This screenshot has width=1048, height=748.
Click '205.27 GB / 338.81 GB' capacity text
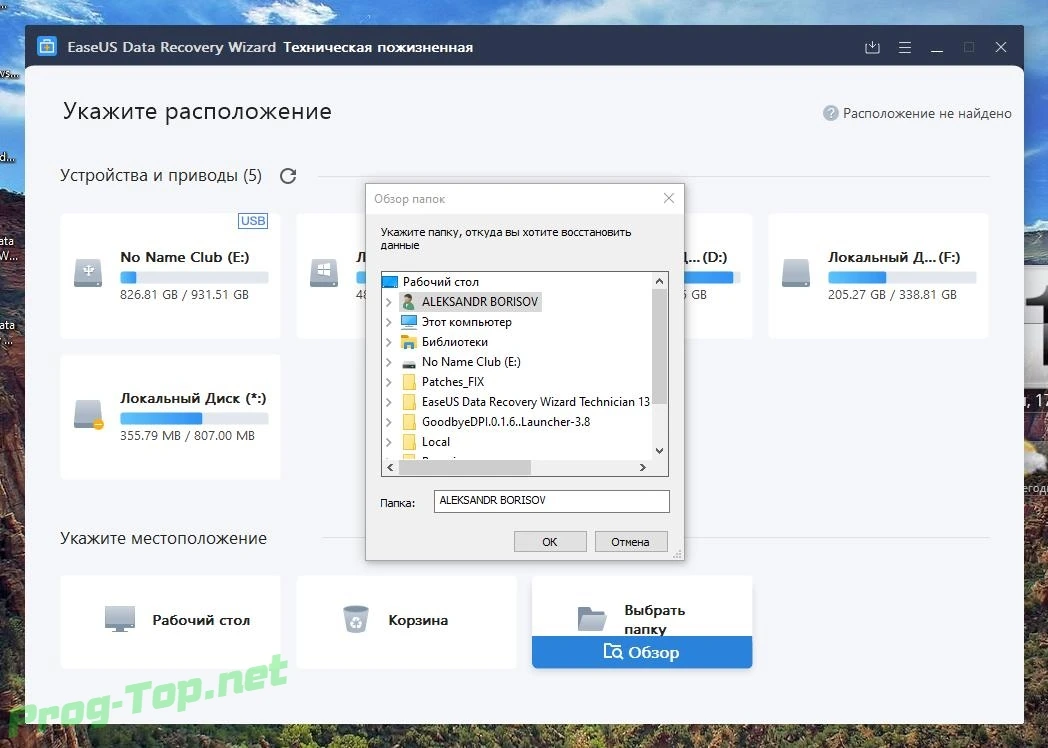(x=892, y=295)
